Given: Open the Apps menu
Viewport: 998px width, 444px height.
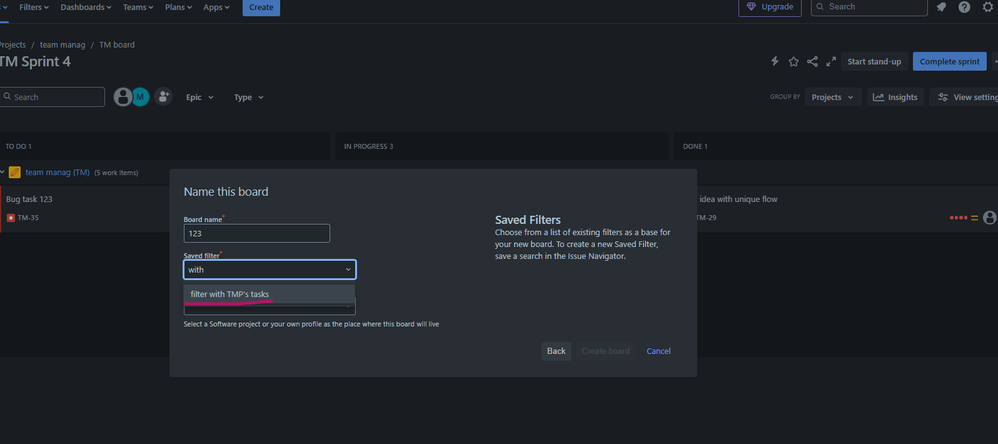Looking at the screenshot, I should click(217, 7).
